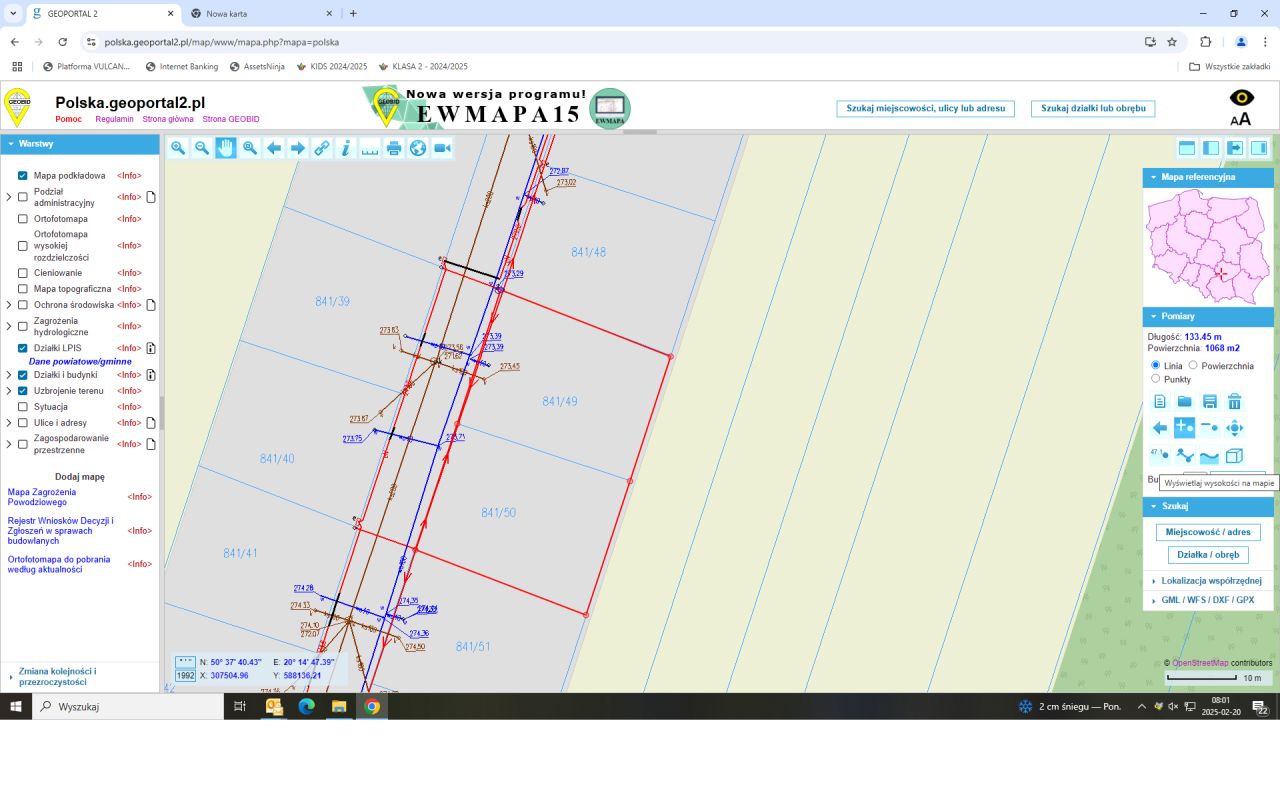Select the ruler measurement tool
This screenshot has height=805, width=1280.
(370, 148)
